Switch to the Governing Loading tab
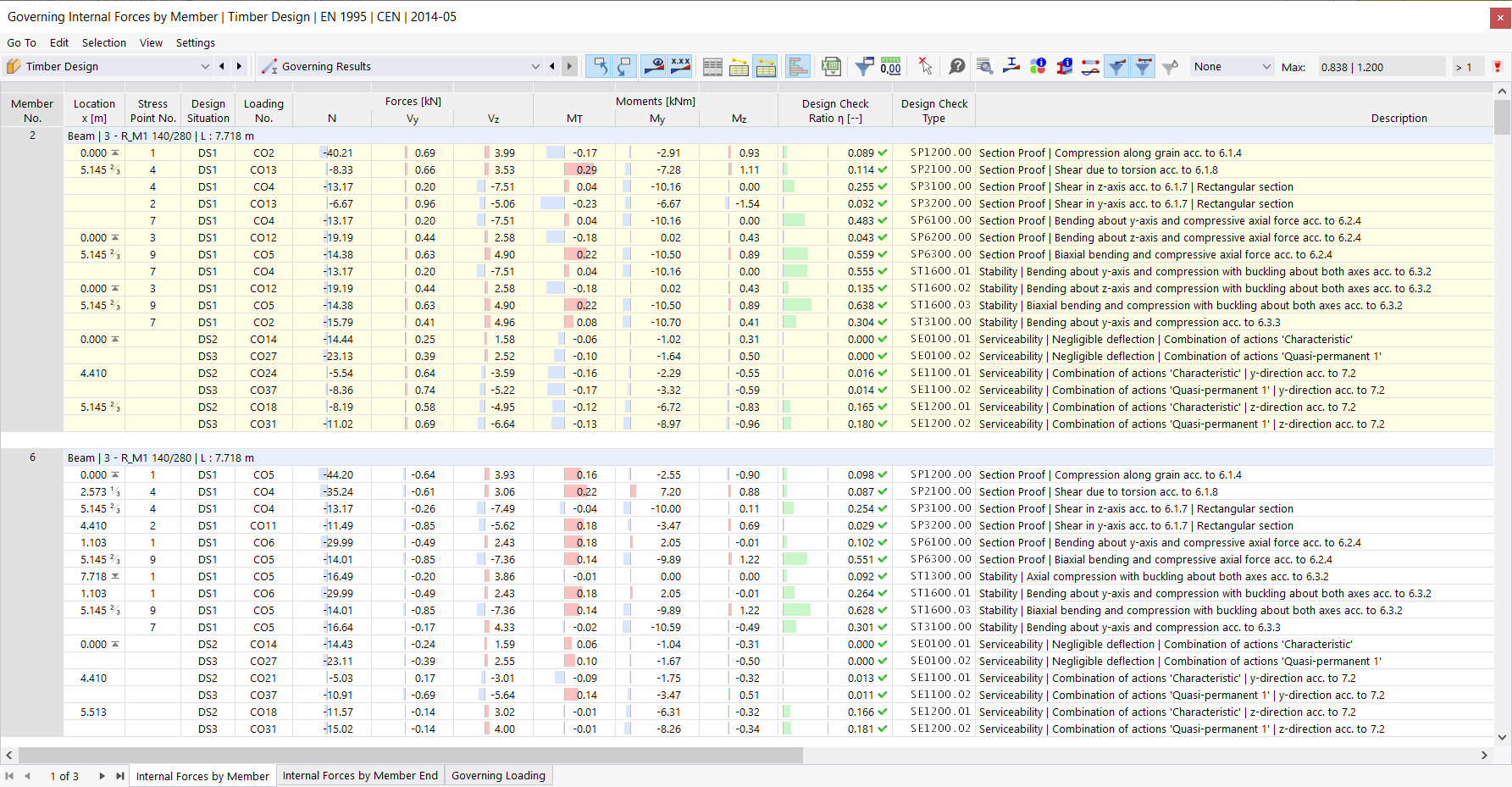 tap(498, 775)
